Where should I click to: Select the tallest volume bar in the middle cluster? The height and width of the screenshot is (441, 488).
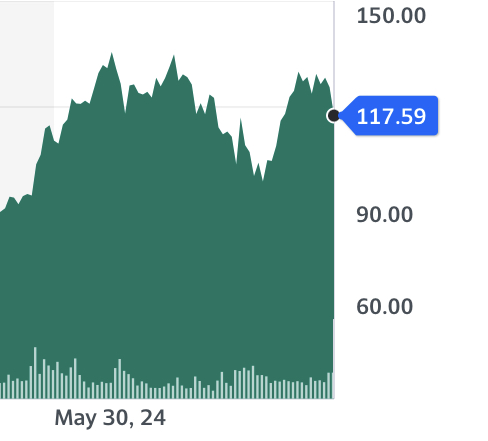click(120, 379)
